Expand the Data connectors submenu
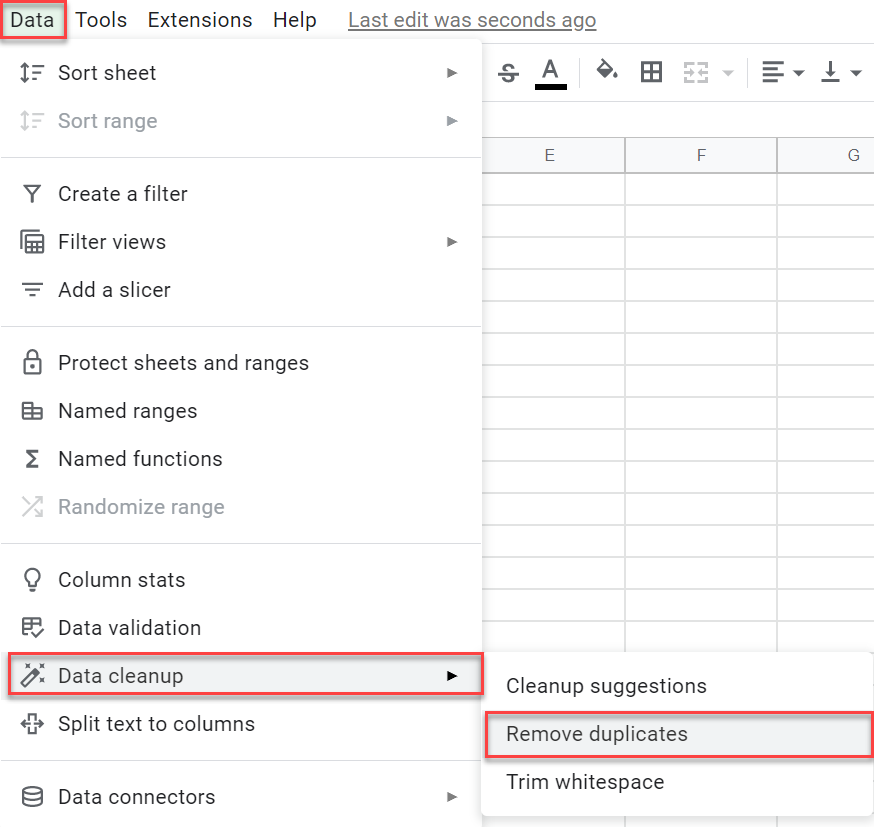This screenshot has height=827, width=874. (452, 797)
